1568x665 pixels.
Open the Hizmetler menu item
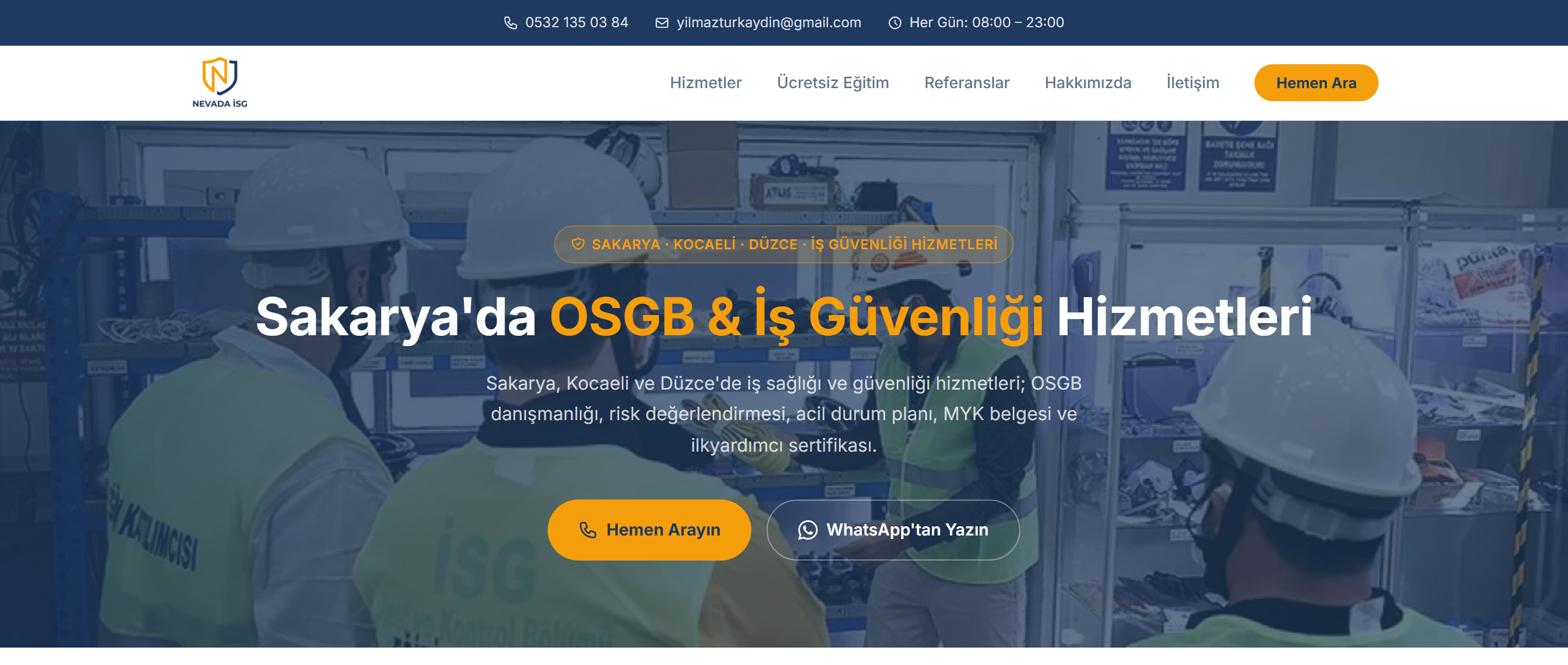tap(706, 83)
